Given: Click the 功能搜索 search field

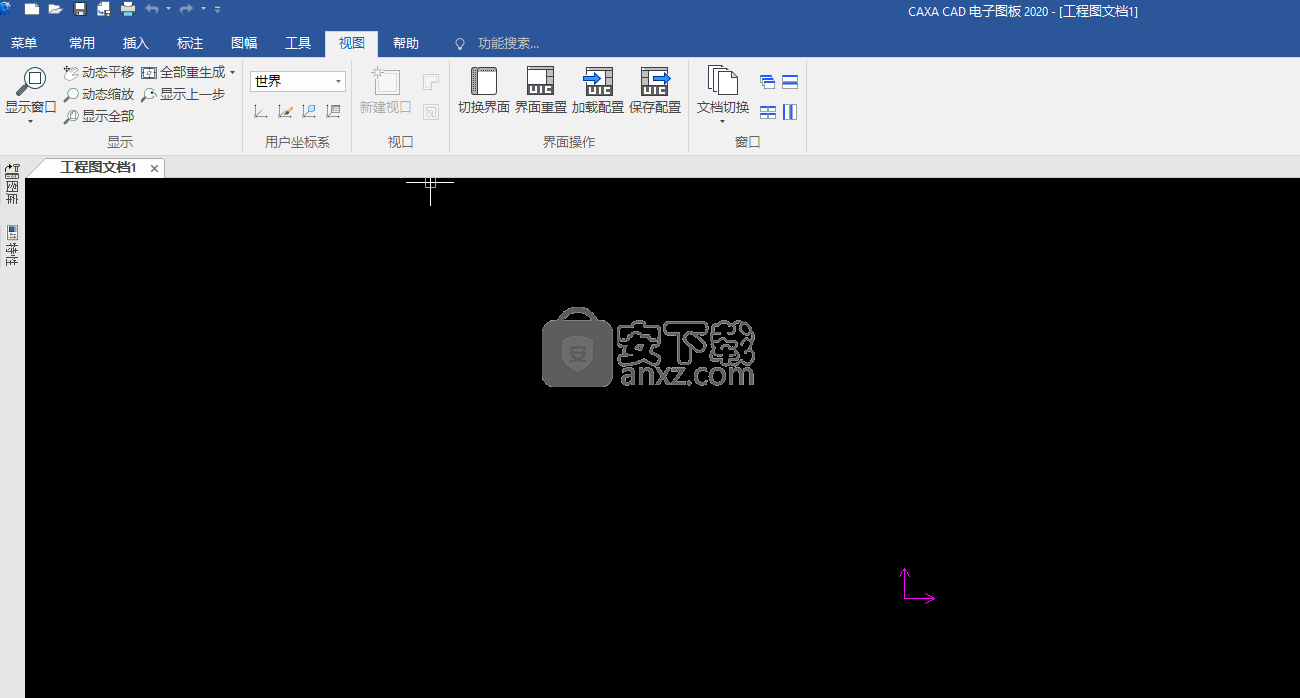Looking at the screenshot, I should coord(508,43).
